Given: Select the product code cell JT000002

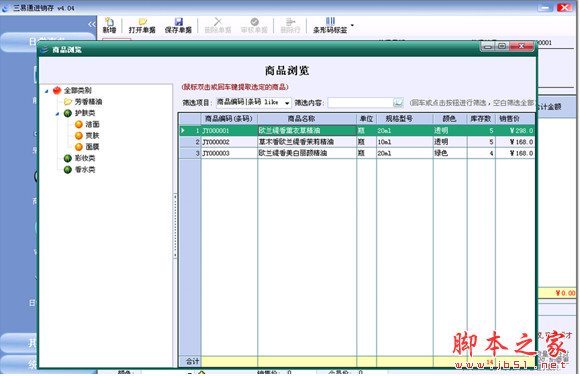Looking at the screenshot, I should 229,142.
